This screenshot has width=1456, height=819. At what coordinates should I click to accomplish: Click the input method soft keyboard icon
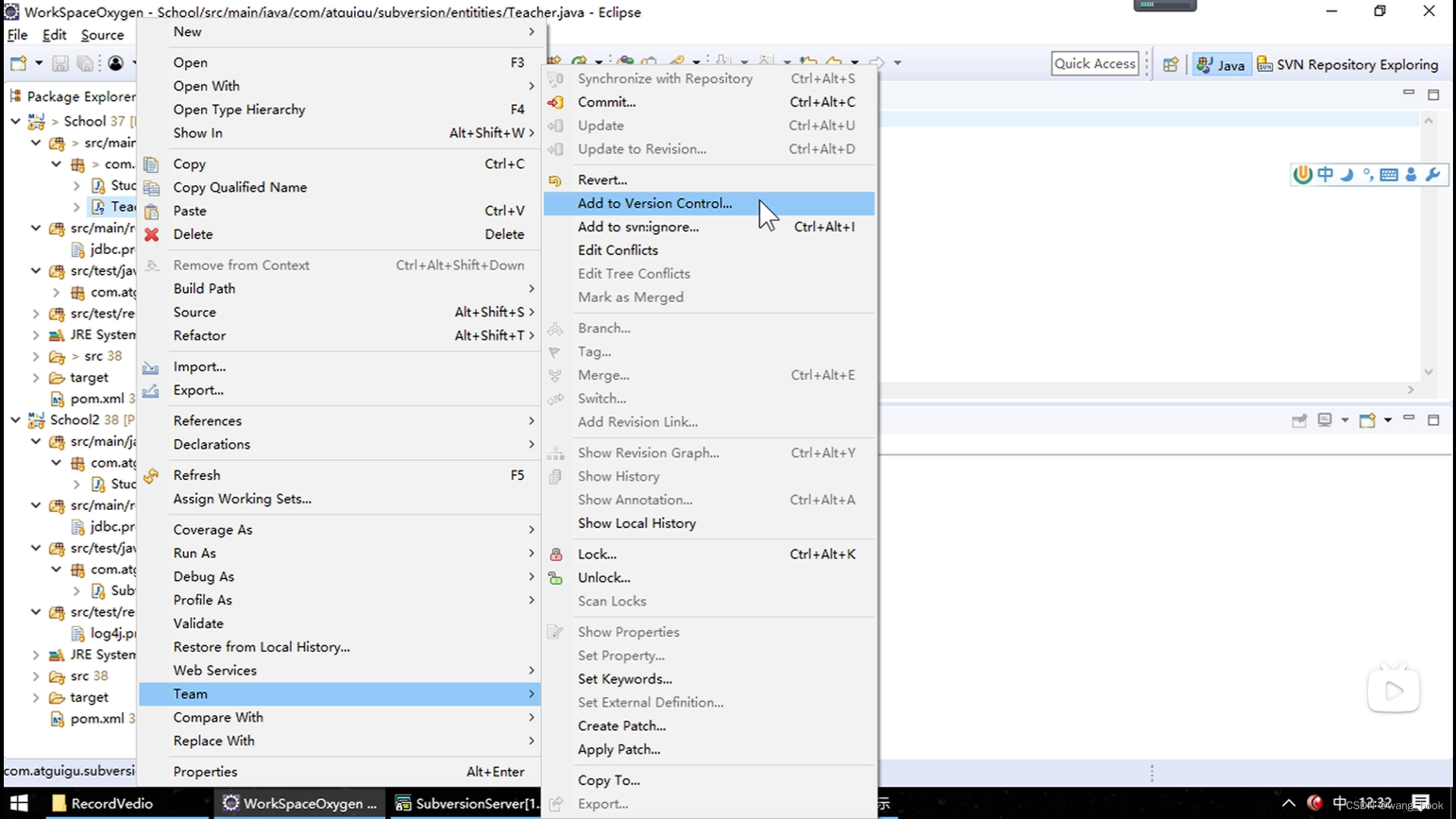[1389, 174]
